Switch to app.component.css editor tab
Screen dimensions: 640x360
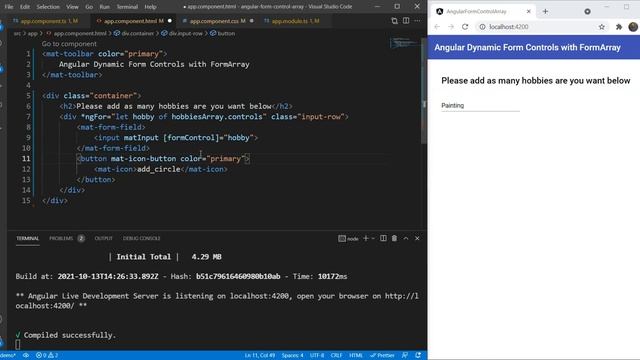click(x=217, y=21)
